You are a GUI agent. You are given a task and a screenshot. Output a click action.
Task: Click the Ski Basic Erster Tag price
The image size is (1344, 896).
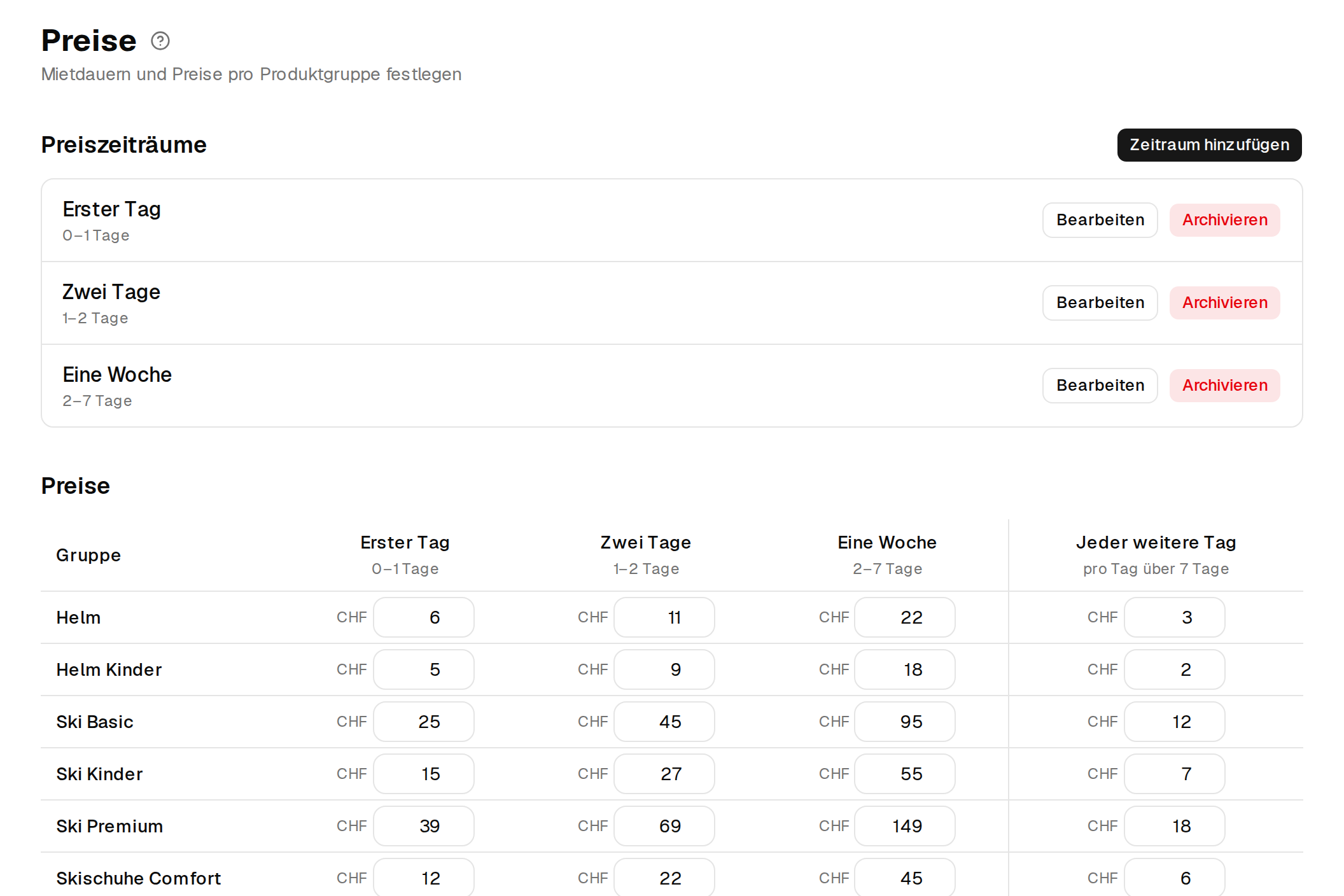click(x=424, y=722)
